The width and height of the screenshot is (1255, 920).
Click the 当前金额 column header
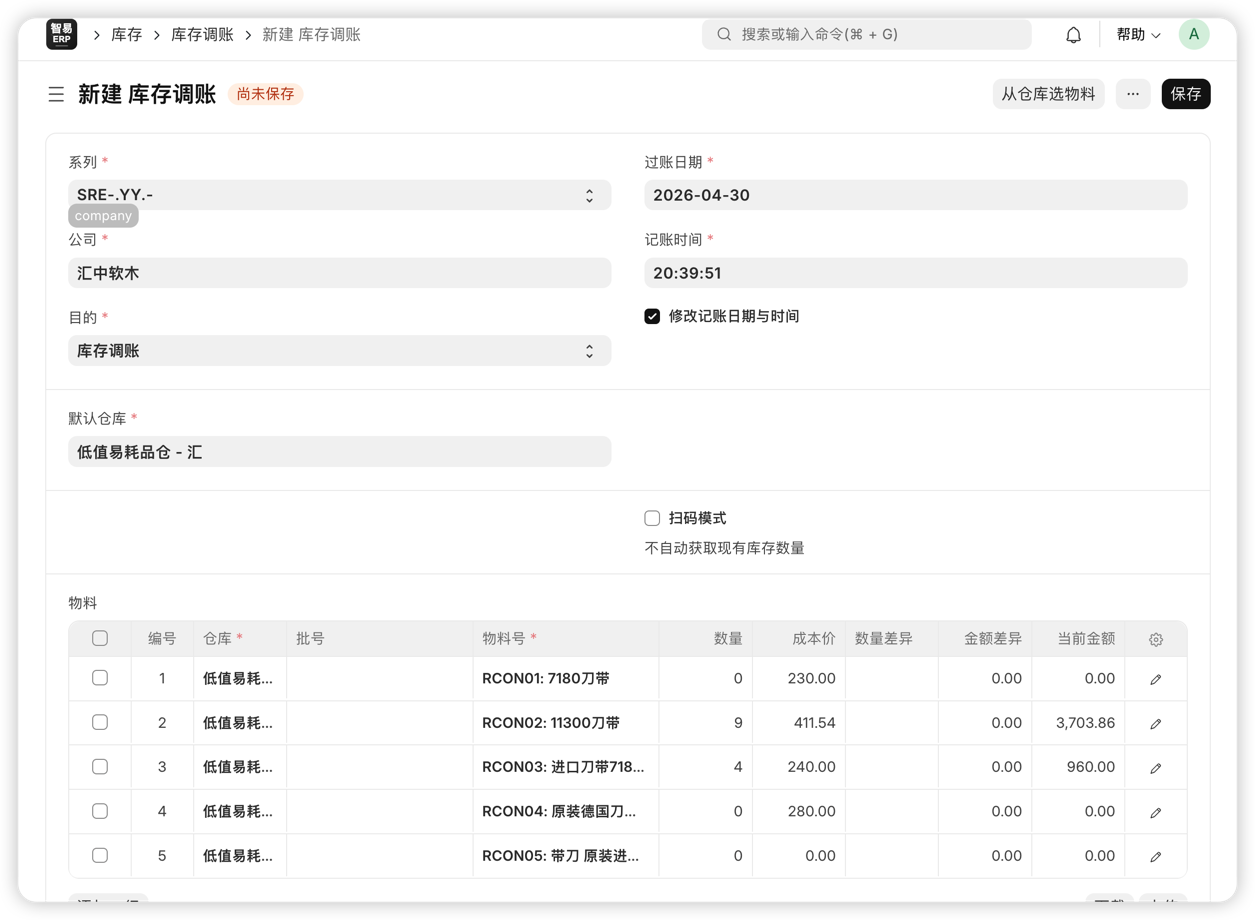click(x=1078, y=638)
